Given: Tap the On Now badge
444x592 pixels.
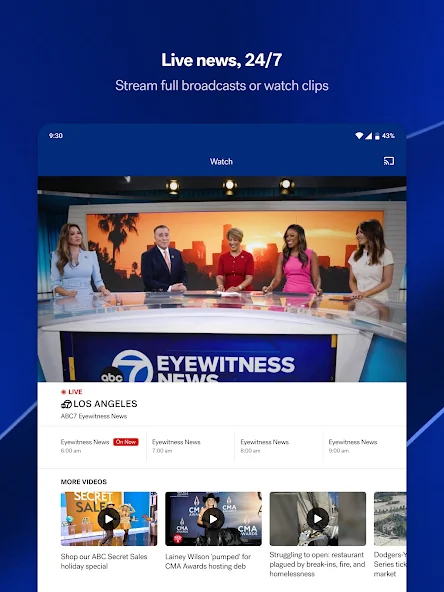Looking at the screenshot, I should click(x=126, y=442).
